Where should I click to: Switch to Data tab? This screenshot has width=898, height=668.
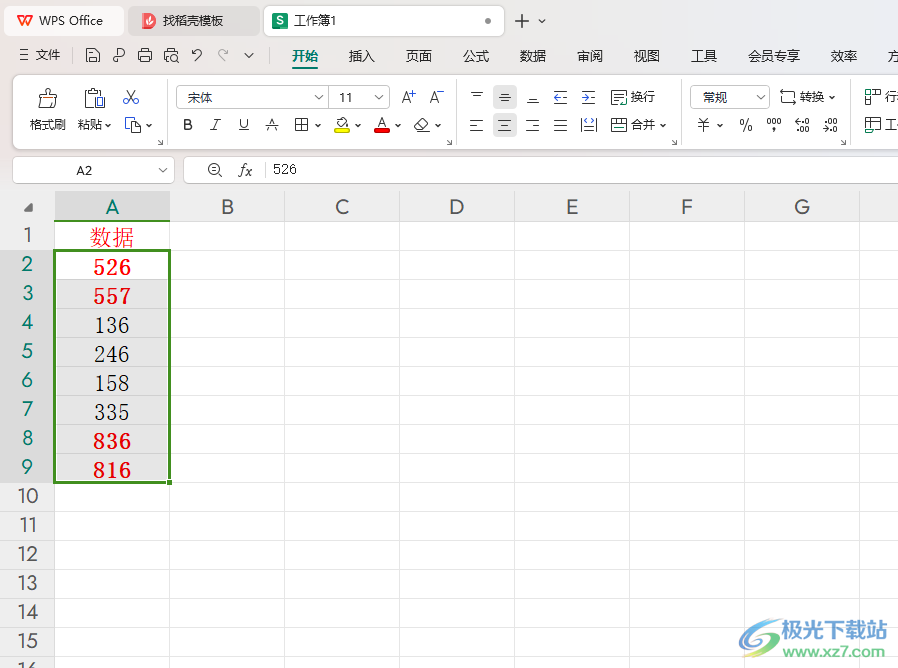point(533,56)
